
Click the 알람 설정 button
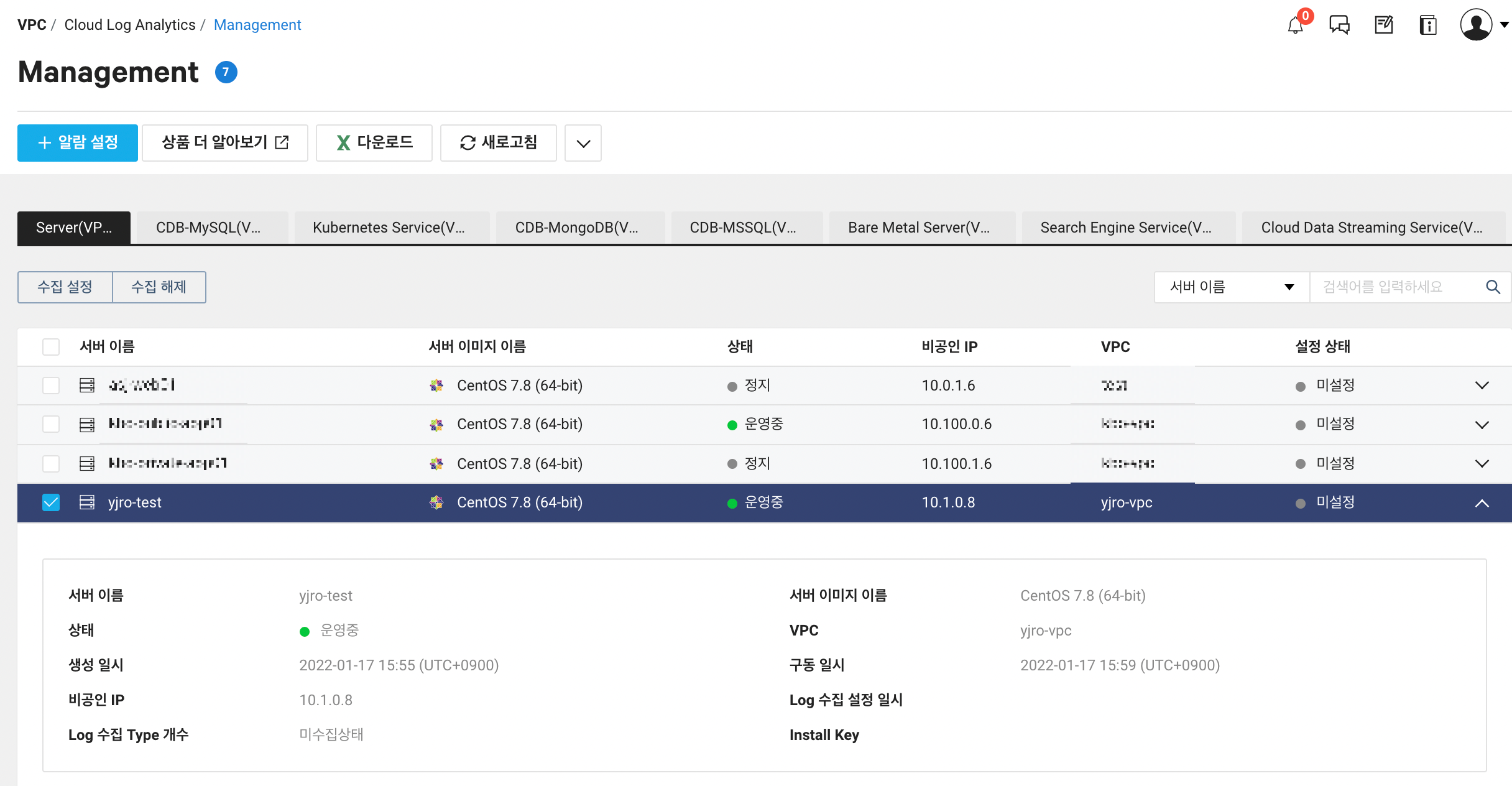[x=78, y=142]
